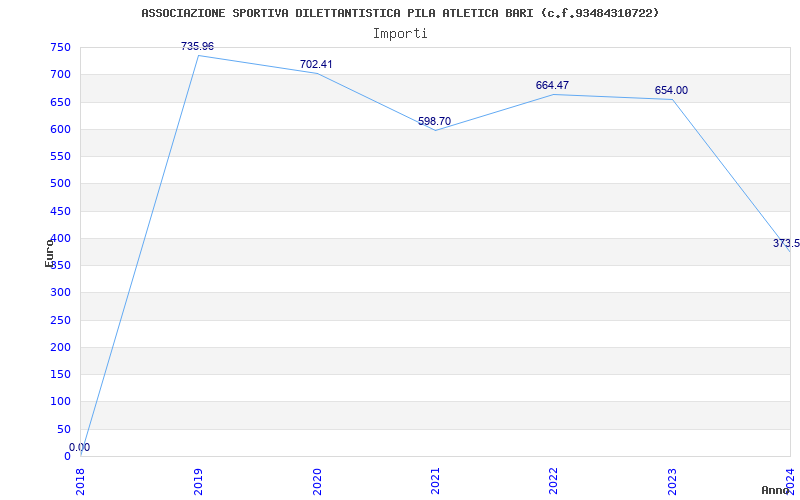Select the 2023 x-axis label
This screenshot has height=500, width=800.
(672, 481)
